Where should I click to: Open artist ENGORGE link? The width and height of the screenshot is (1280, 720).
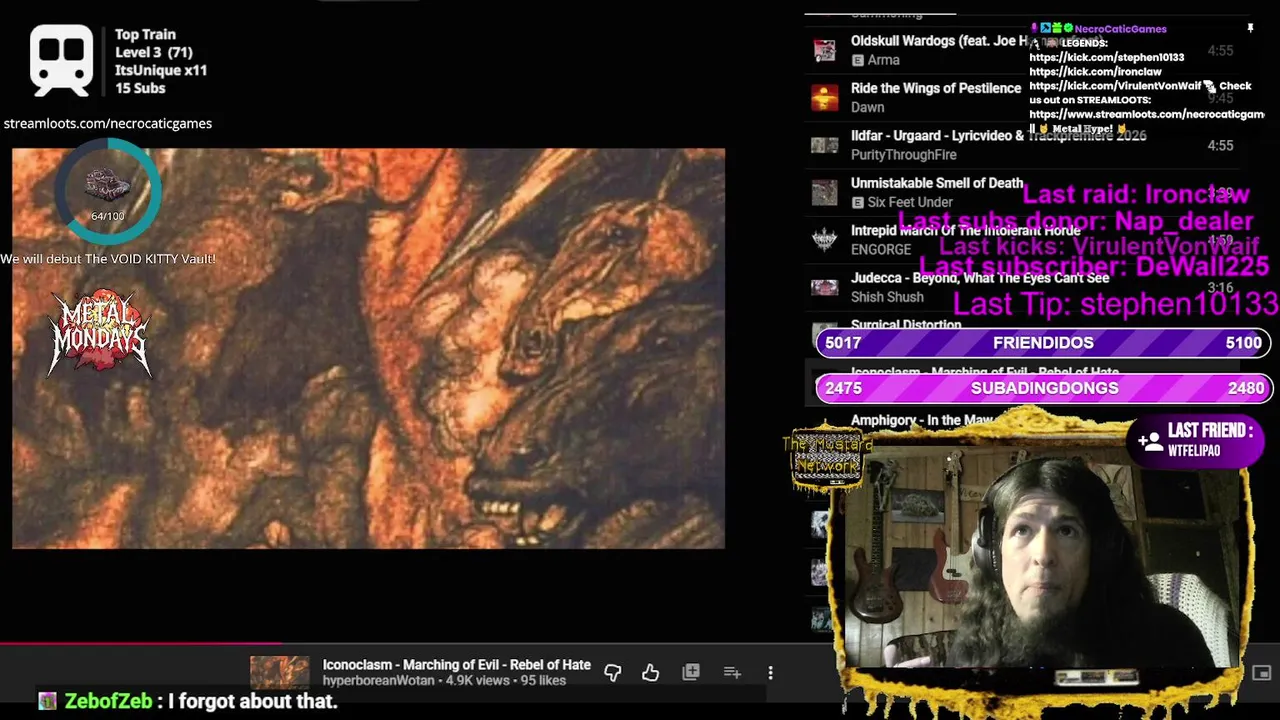[x=881, y=250]
